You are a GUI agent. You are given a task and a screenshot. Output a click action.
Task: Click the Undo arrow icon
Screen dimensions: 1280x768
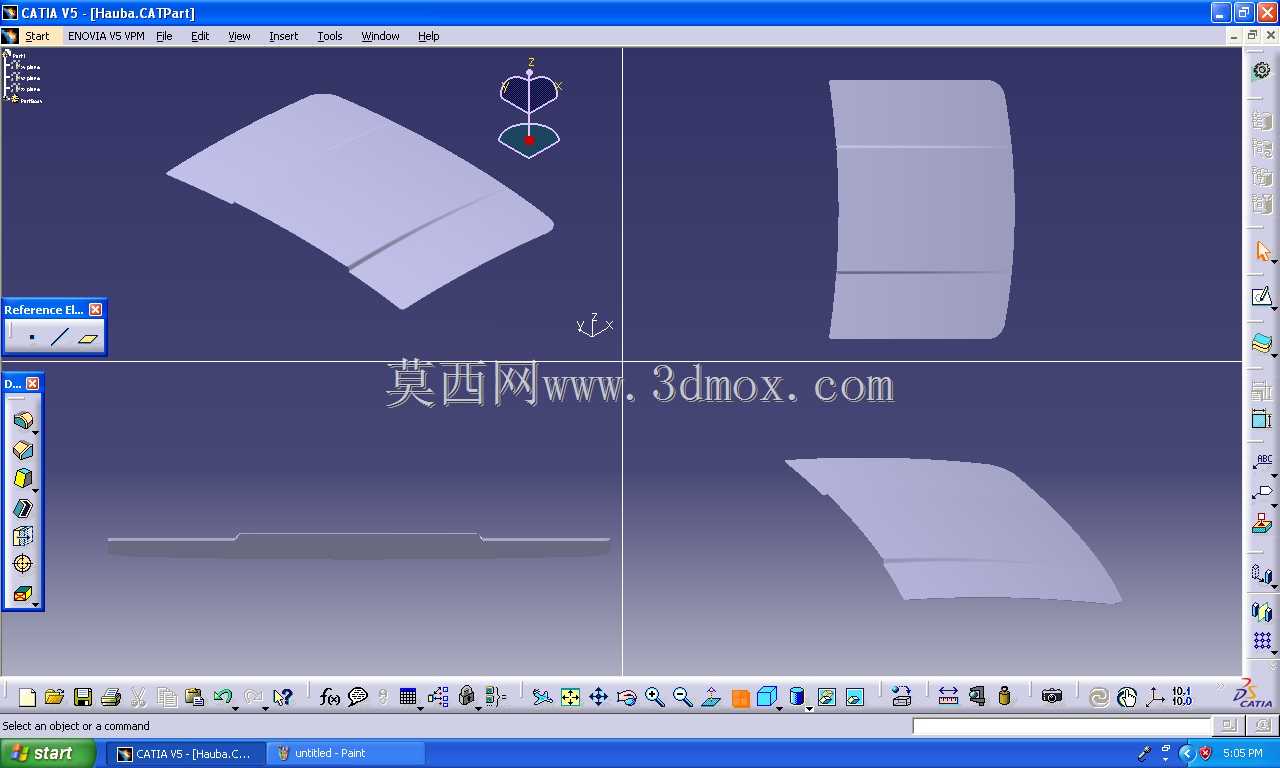(222, 697)
